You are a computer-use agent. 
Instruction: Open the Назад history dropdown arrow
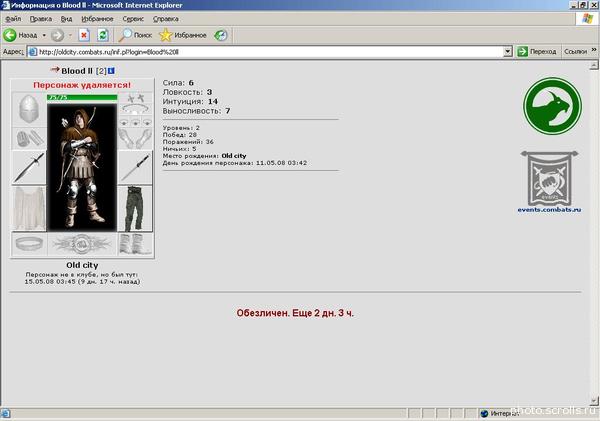[44, 35]
